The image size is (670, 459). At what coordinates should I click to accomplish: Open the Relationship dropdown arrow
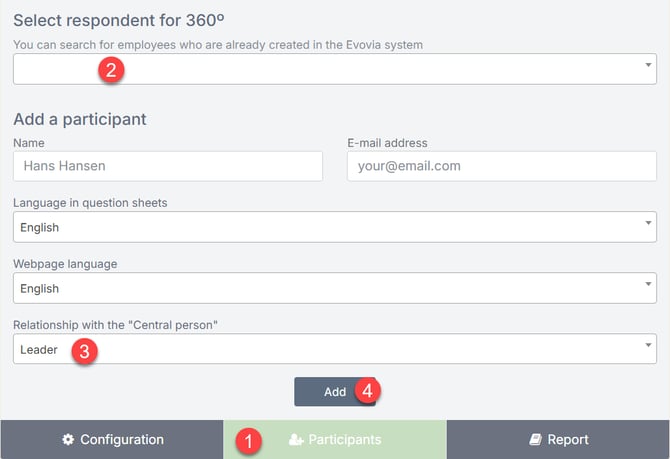pos(650,347)
